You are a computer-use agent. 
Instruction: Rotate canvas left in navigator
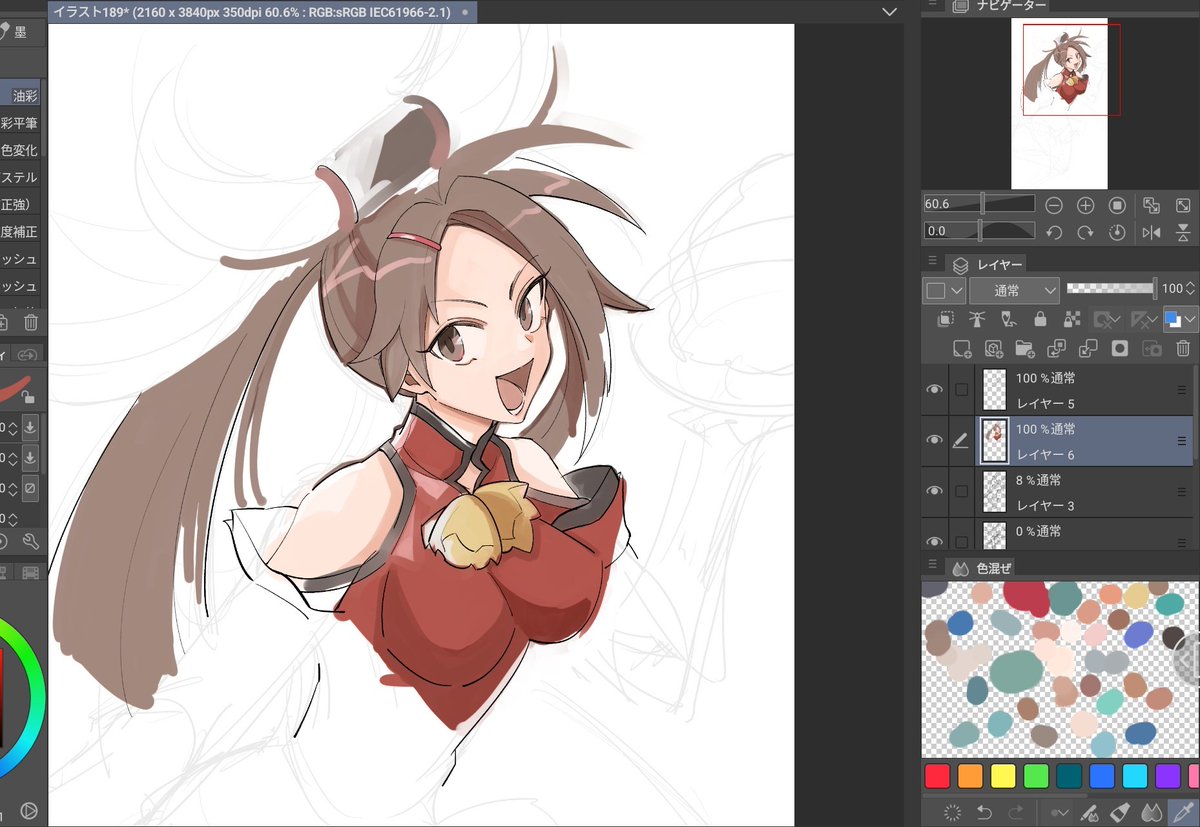coord(1054,232)
